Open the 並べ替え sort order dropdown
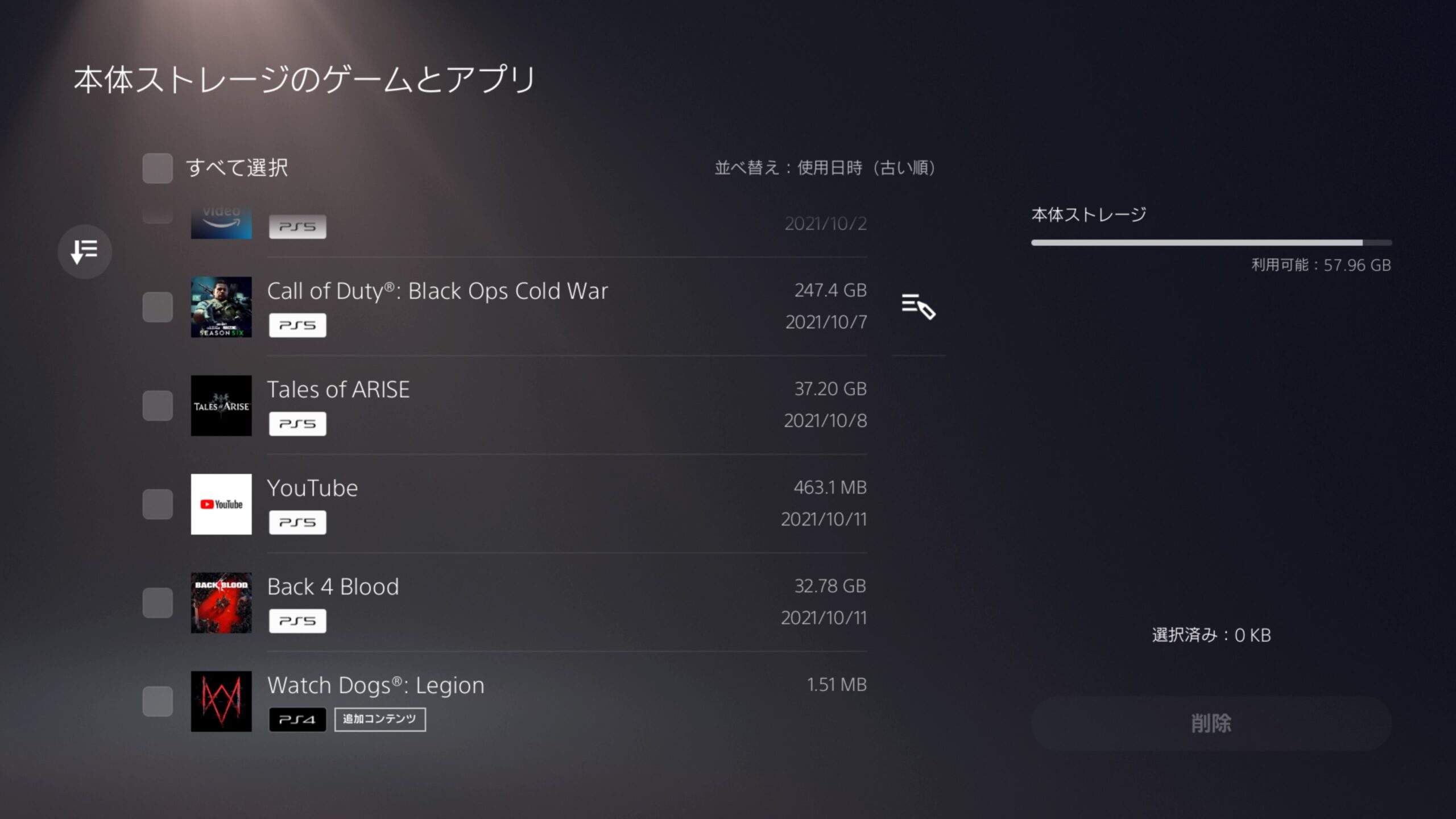The width and height of the screenshot is (1456, 819). click(x=825, y=168)
